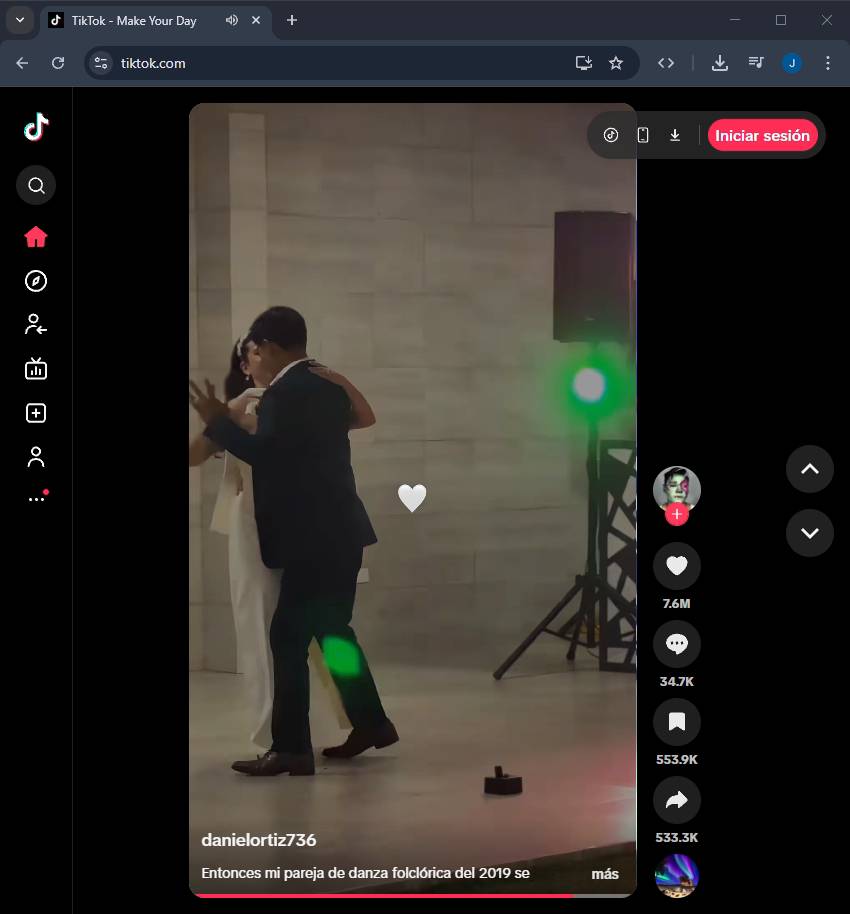The image size is (850, 914).
Task: Open the Profile sidebar icon
Action: (x=36, y=457)
